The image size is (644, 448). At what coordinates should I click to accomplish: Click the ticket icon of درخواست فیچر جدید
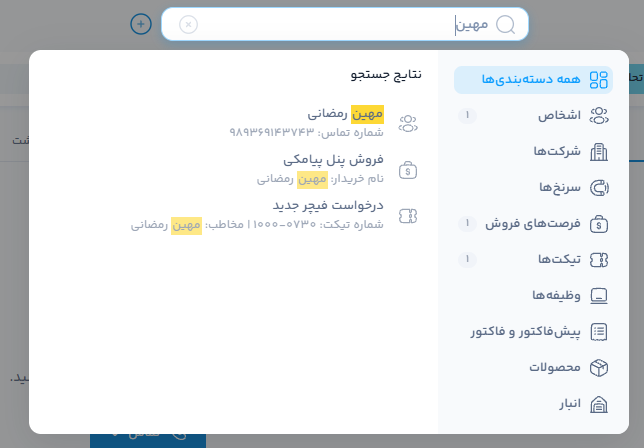coord(408,216)
